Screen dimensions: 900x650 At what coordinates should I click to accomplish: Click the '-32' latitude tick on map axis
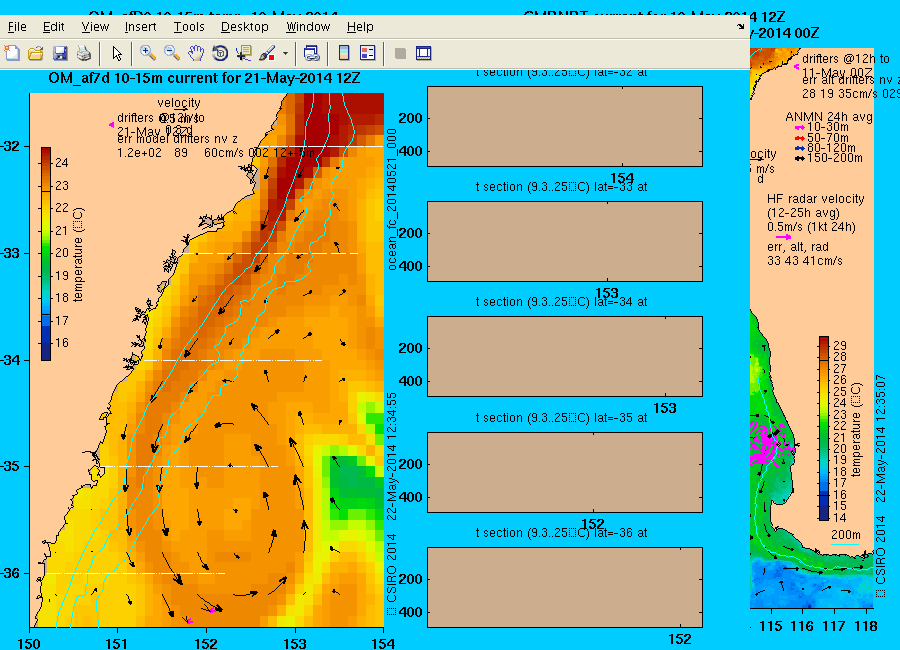10,146
